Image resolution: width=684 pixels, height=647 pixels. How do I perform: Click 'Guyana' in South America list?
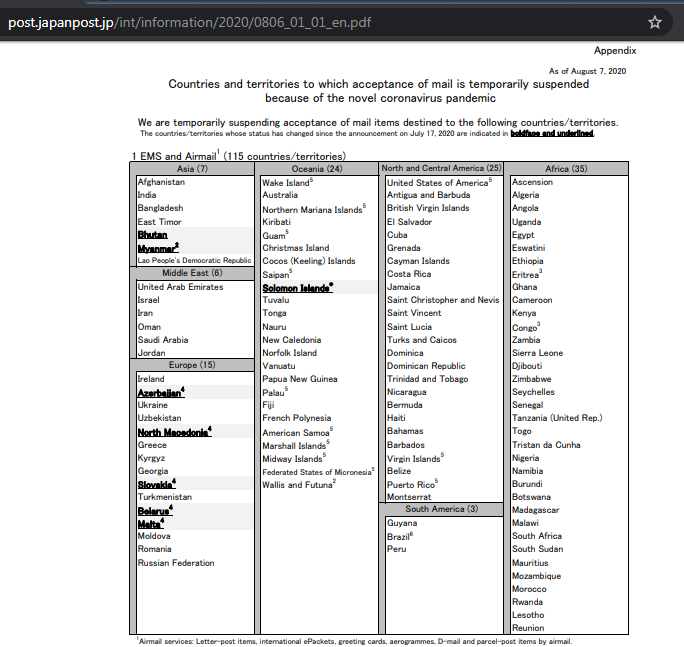click(x=402, y=523)
